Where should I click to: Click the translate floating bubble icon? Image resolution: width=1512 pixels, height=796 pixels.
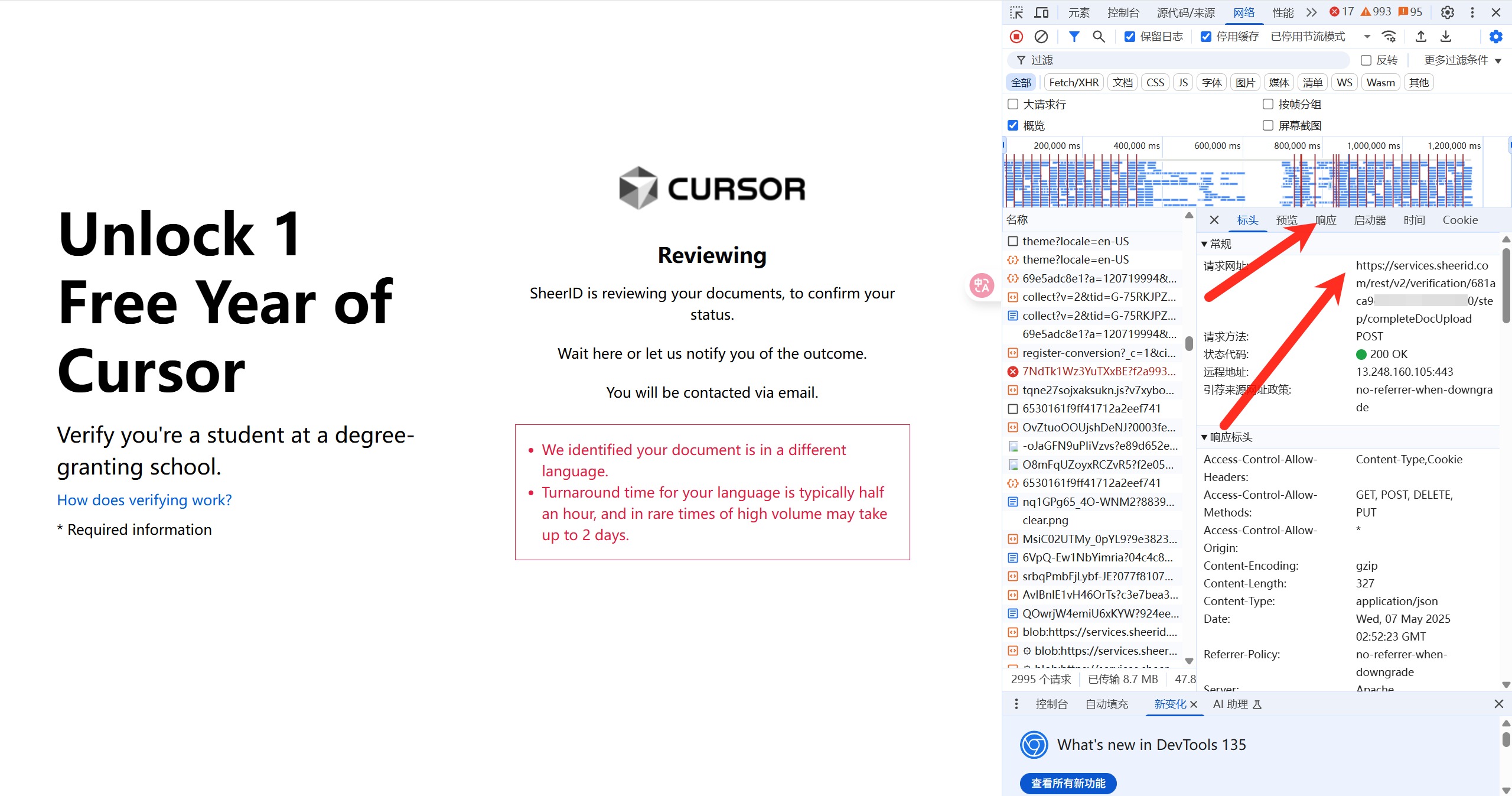(x=982, y=286)
